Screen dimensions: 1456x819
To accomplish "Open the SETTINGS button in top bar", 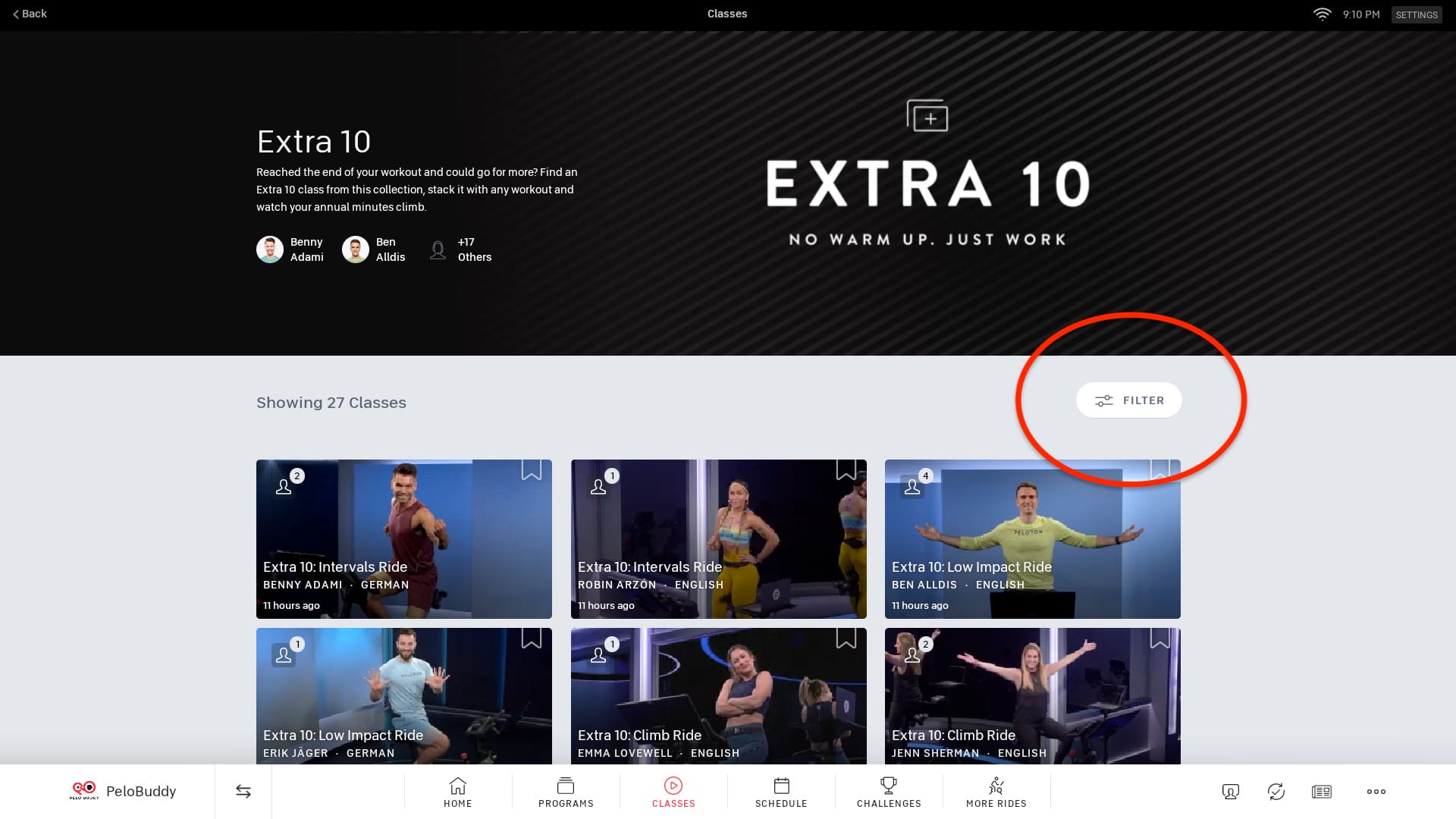I will point(1416,14).
